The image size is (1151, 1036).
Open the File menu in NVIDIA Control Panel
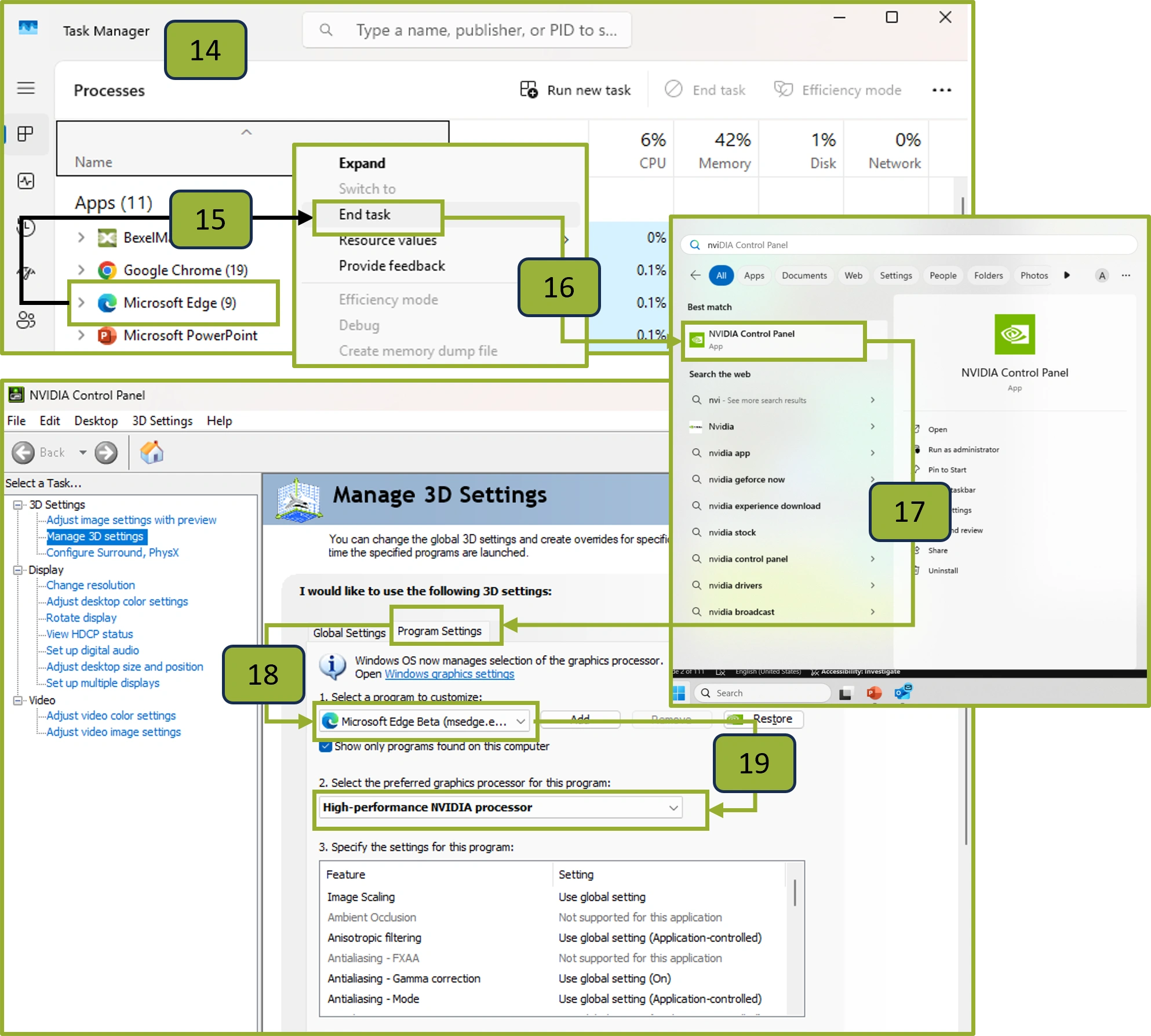tap(16, 421)
